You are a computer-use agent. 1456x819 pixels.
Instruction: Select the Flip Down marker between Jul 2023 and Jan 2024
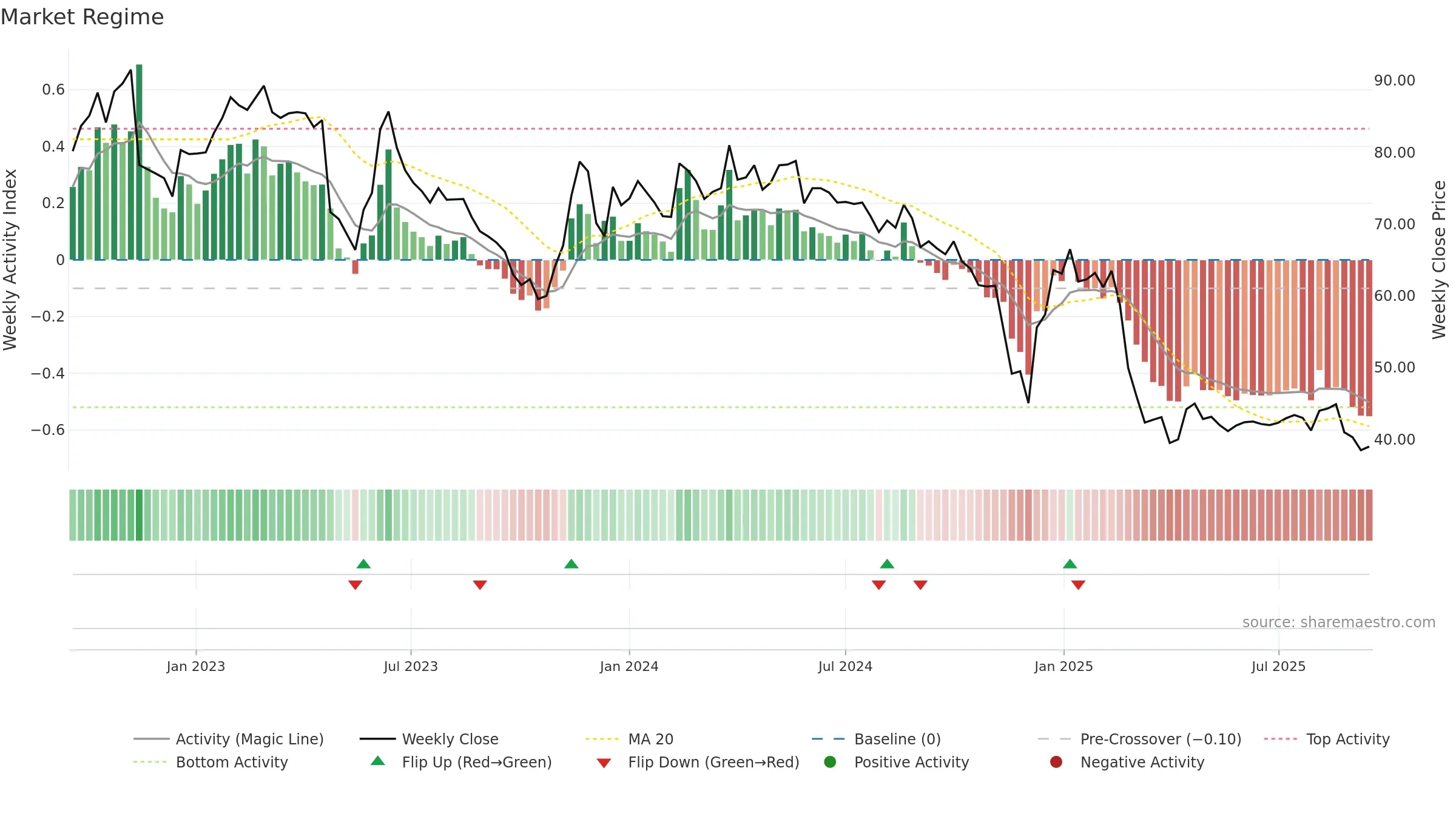480,585
